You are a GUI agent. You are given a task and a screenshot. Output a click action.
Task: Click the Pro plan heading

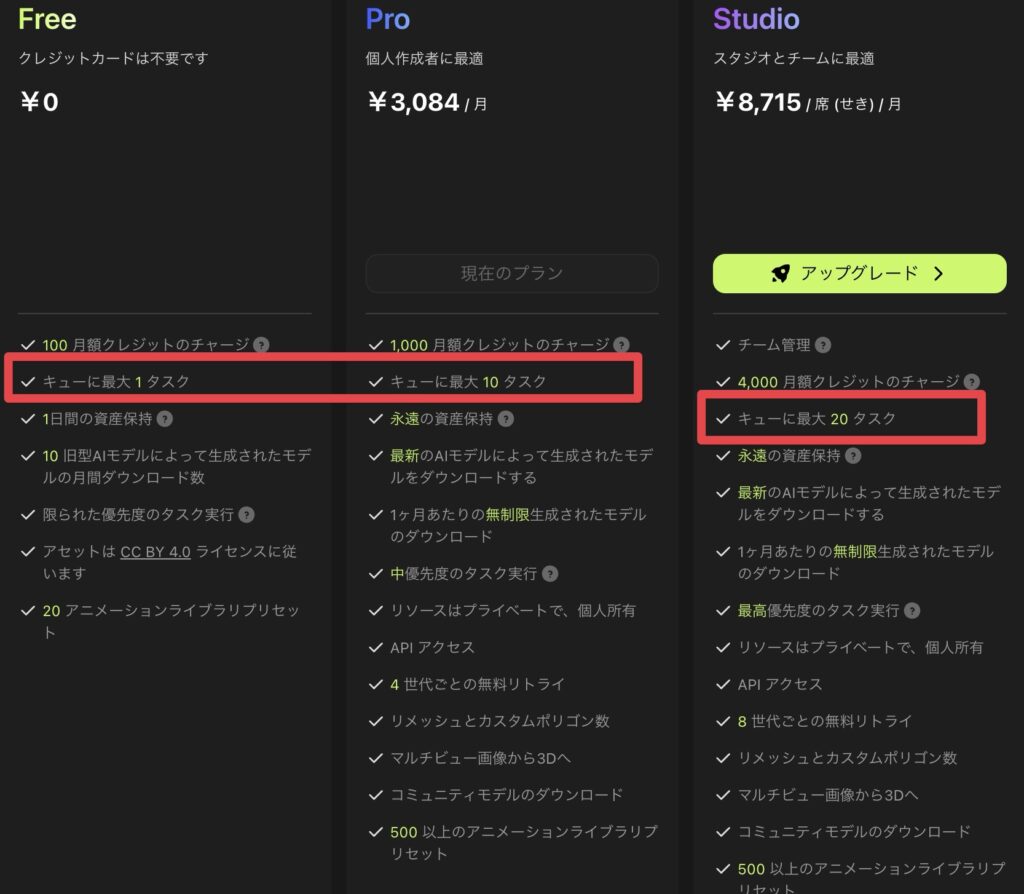pos(388,19)
